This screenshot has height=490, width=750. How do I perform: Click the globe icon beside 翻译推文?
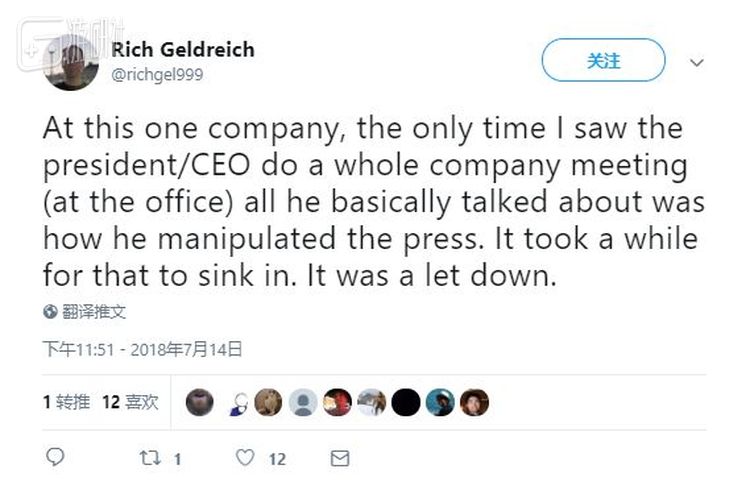(x=50, y=311)
